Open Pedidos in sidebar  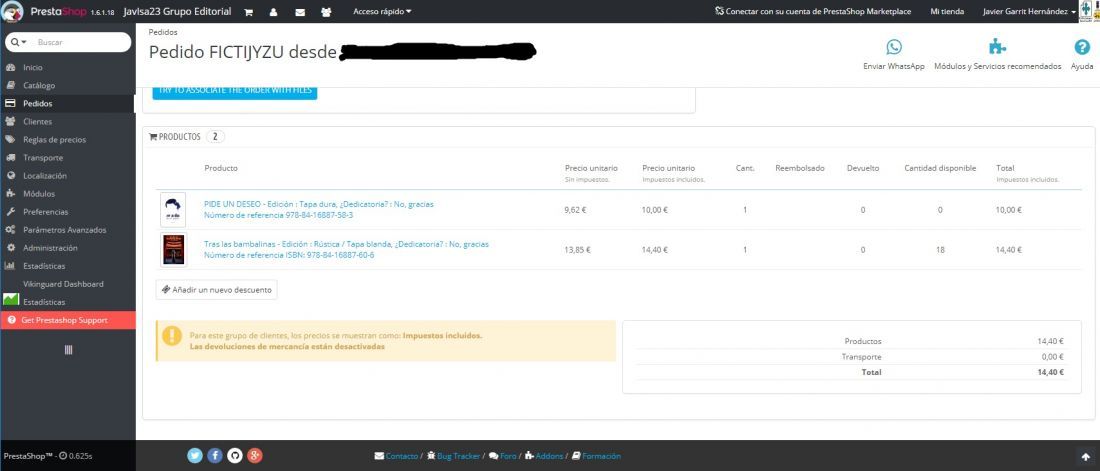[37, 104]
